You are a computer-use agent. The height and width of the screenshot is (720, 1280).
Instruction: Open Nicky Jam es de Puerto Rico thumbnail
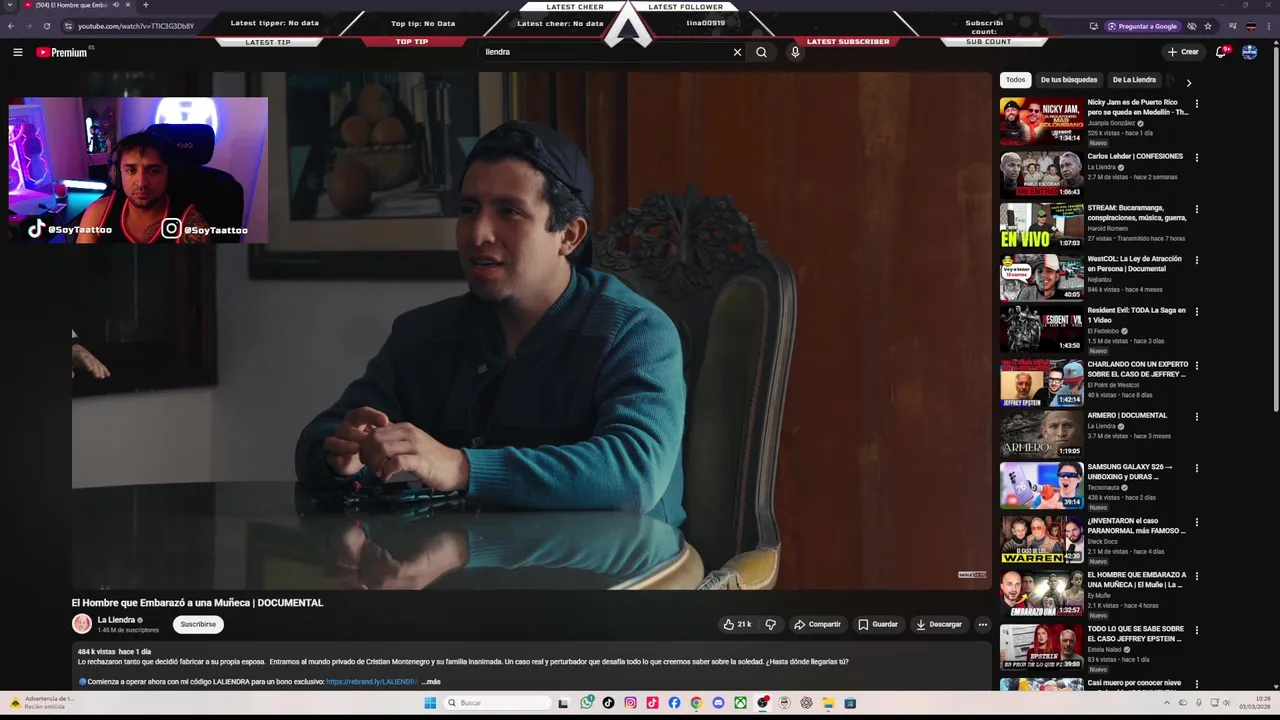(x=1041, y=121)
